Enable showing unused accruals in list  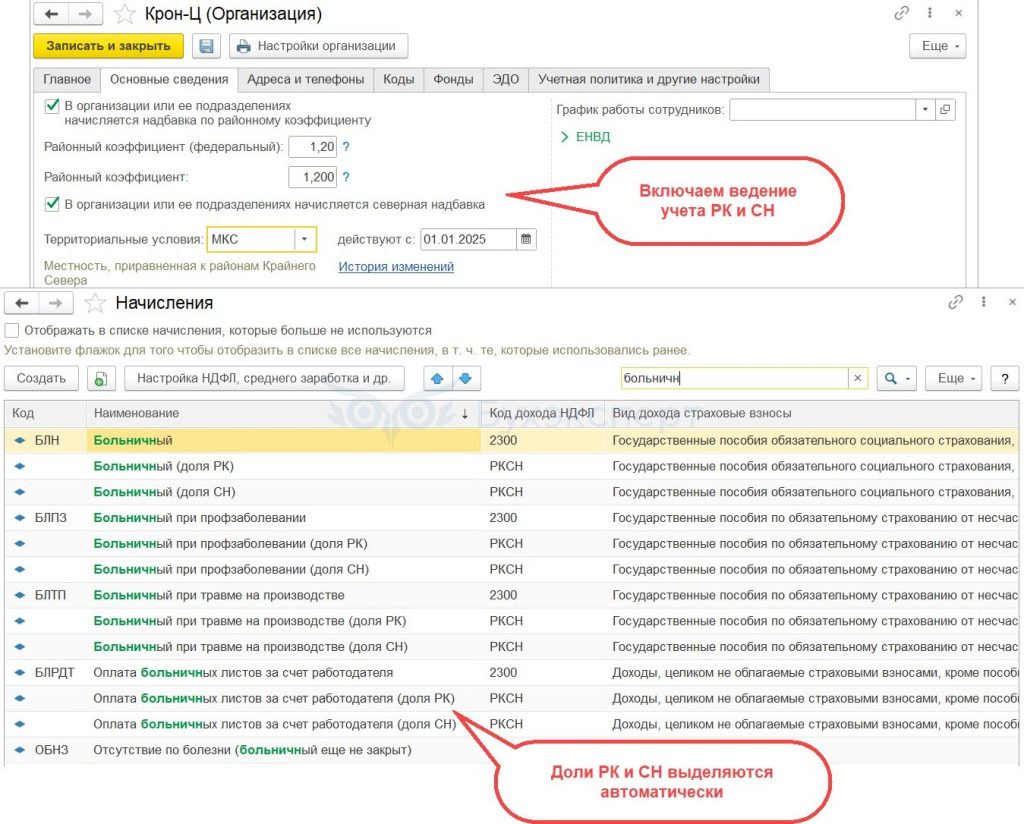click(12, 330)
